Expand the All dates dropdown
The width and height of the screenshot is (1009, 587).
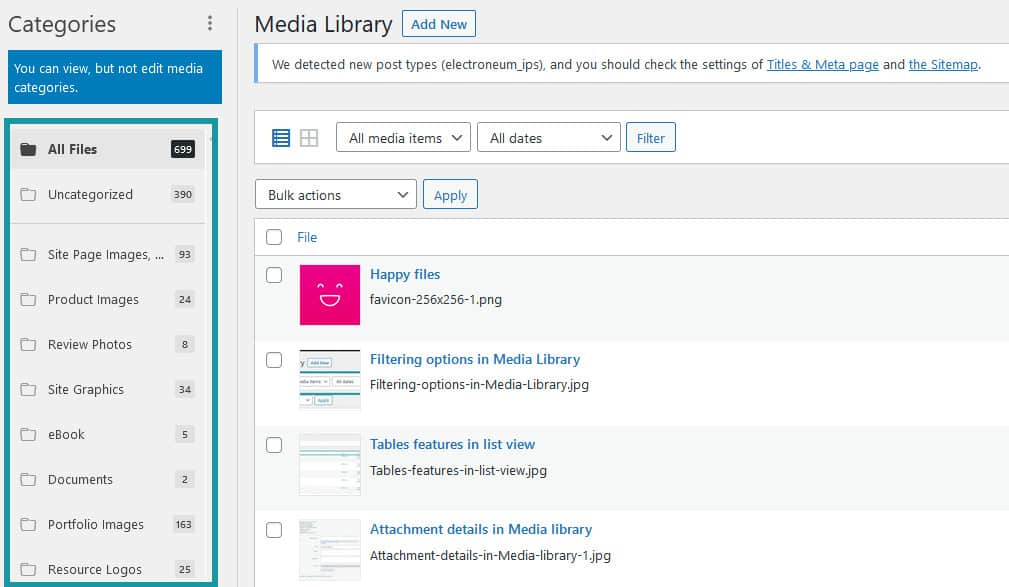(548, 138)
